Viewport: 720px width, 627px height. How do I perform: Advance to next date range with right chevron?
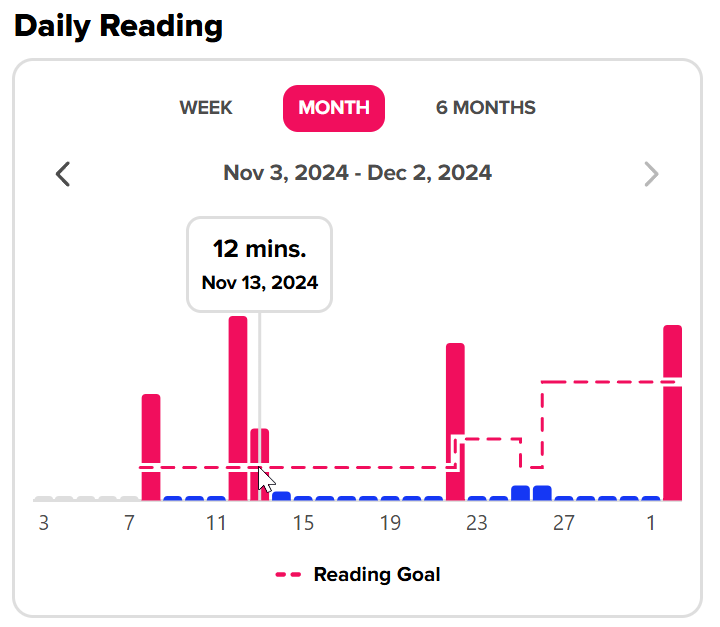652,174
